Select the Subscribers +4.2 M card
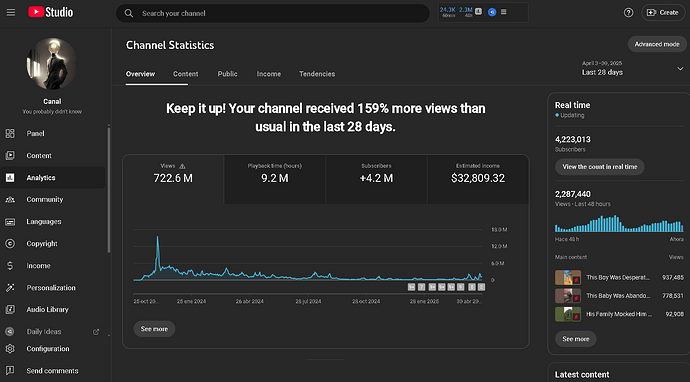690x382 pixels. [x=376, y=179]
